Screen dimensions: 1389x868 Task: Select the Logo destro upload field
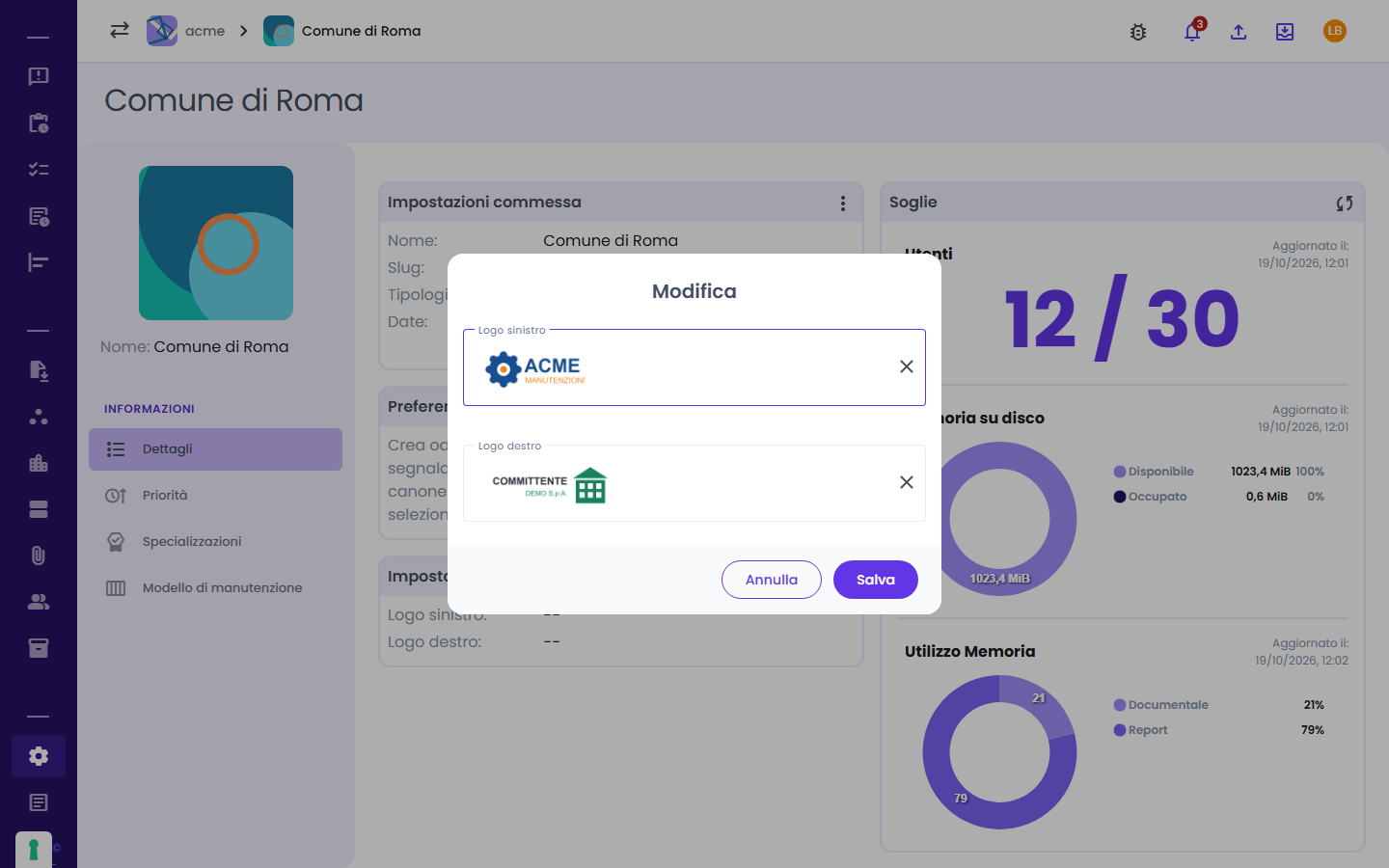[694, 483]
